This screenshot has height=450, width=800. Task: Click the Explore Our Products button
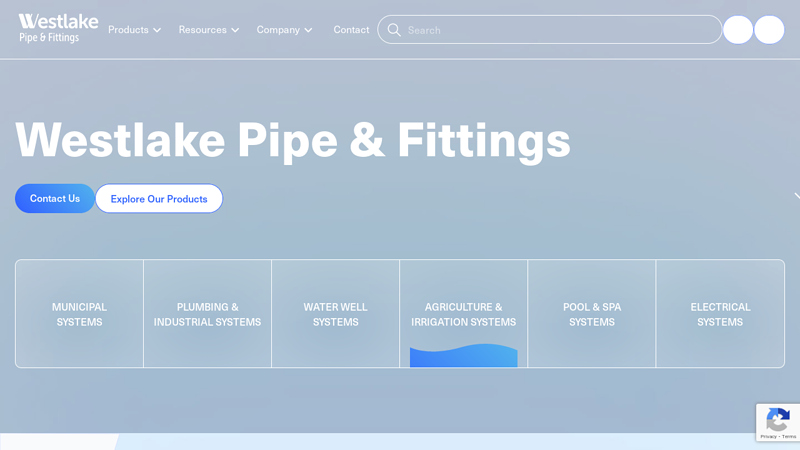[159, 198]
